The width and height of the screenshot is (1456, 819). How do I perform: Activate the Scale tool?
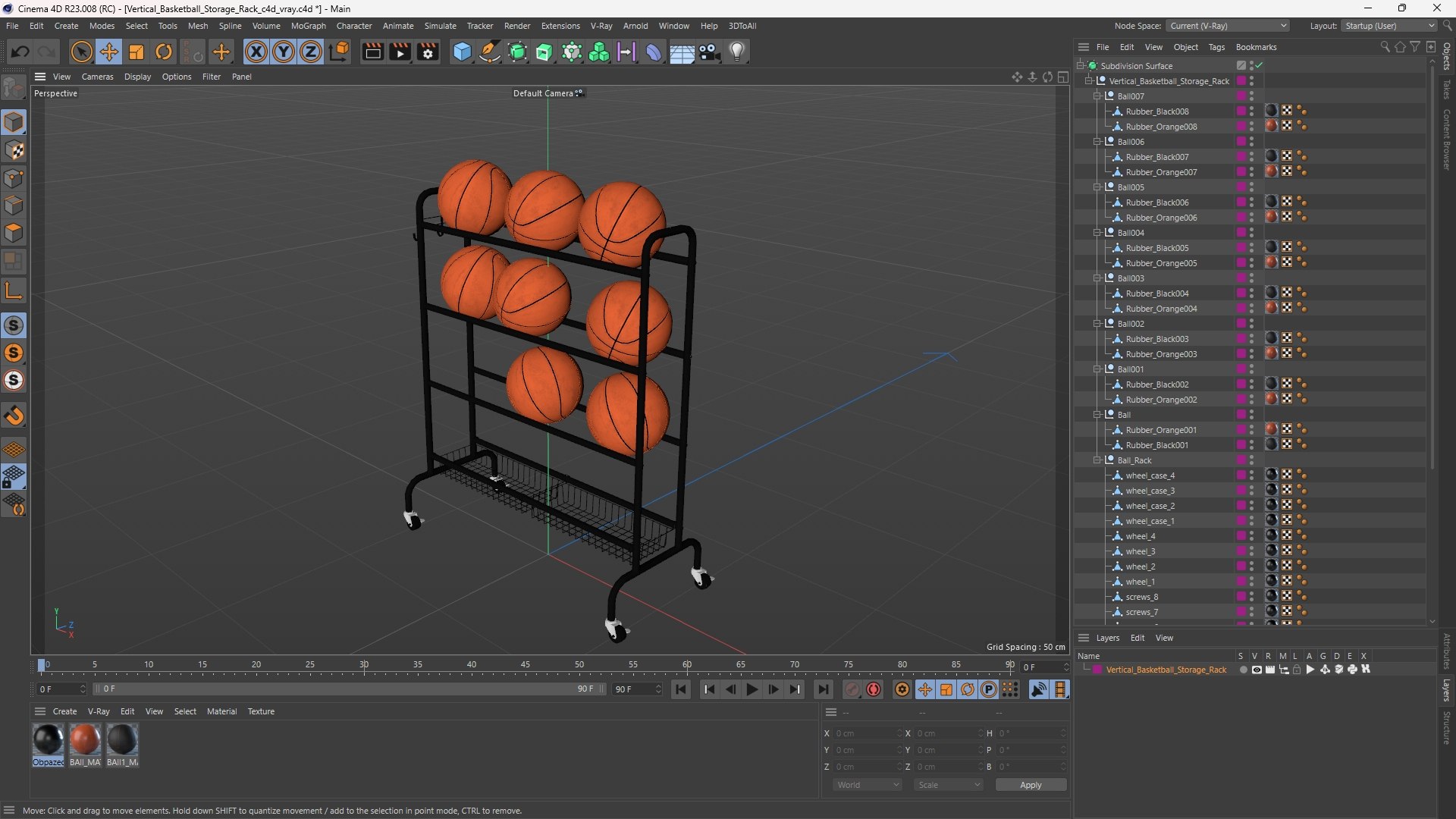click(x=136, y=52)
